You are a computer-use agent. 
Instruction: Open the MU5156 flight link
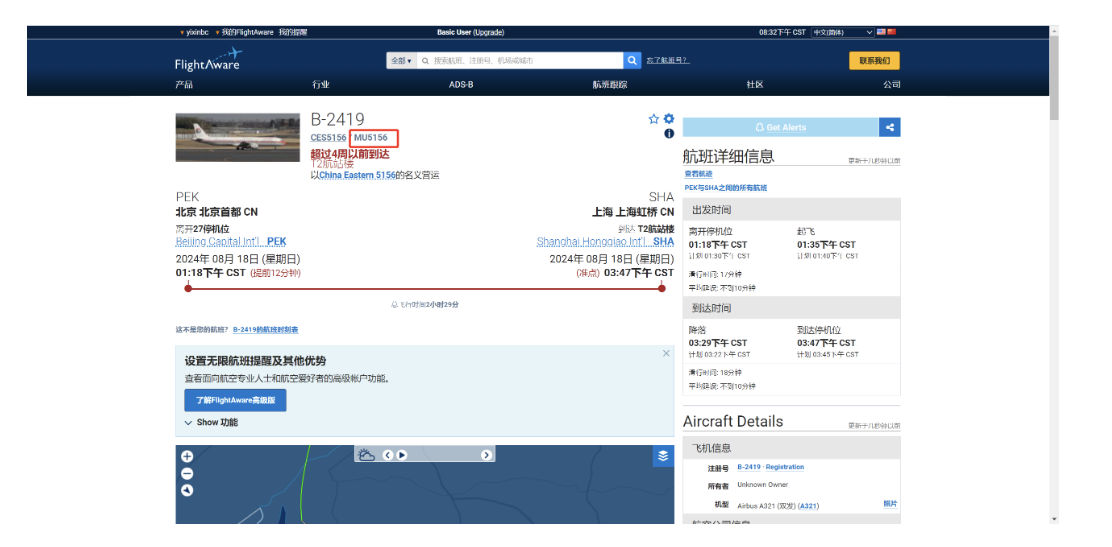(x=371, y=138)
